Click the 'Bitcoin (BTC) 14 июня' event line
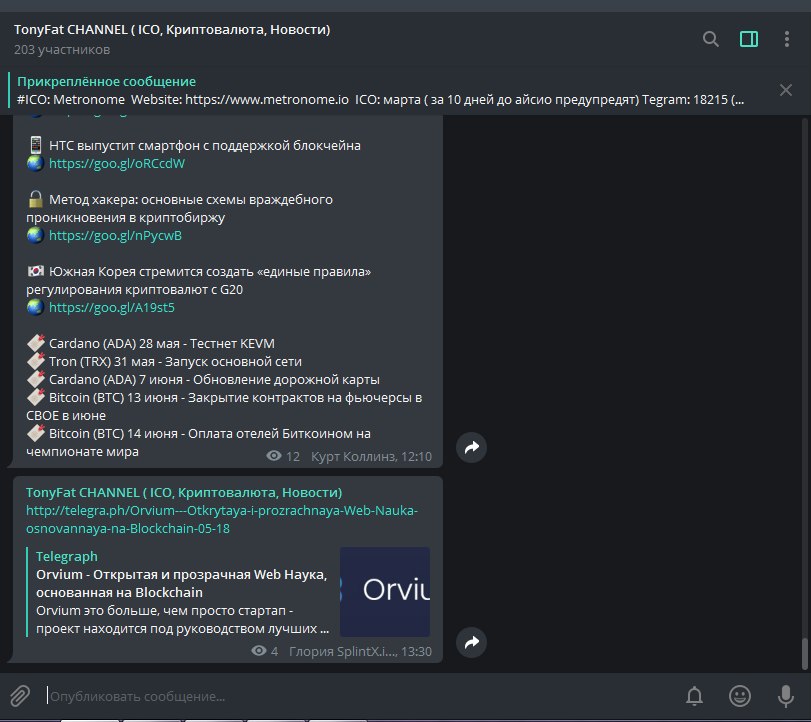811x722 pixels. pos(199,442)
